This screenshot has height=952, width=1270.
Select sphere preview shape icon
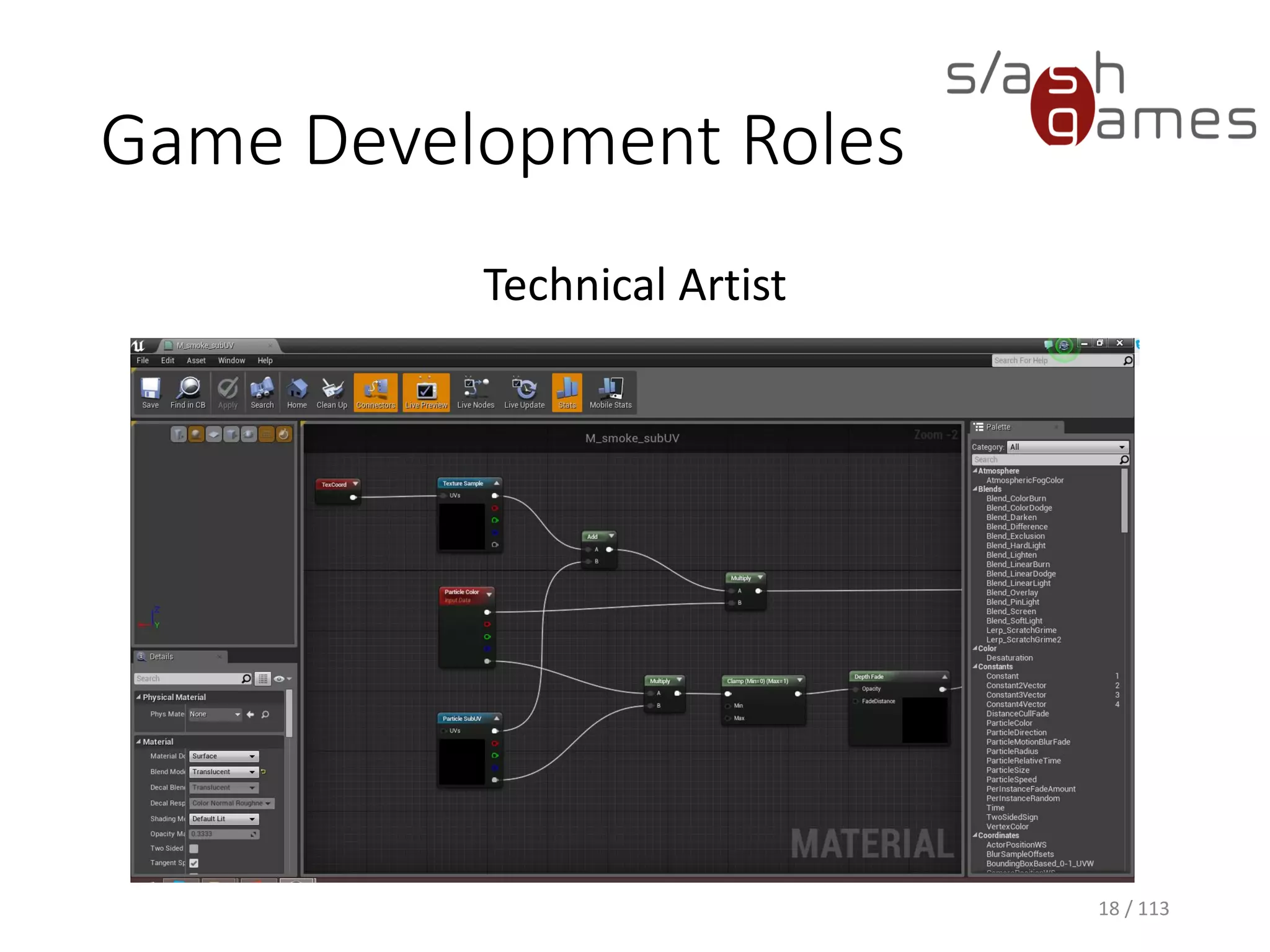pyautogui.click(x=196, y=434)
